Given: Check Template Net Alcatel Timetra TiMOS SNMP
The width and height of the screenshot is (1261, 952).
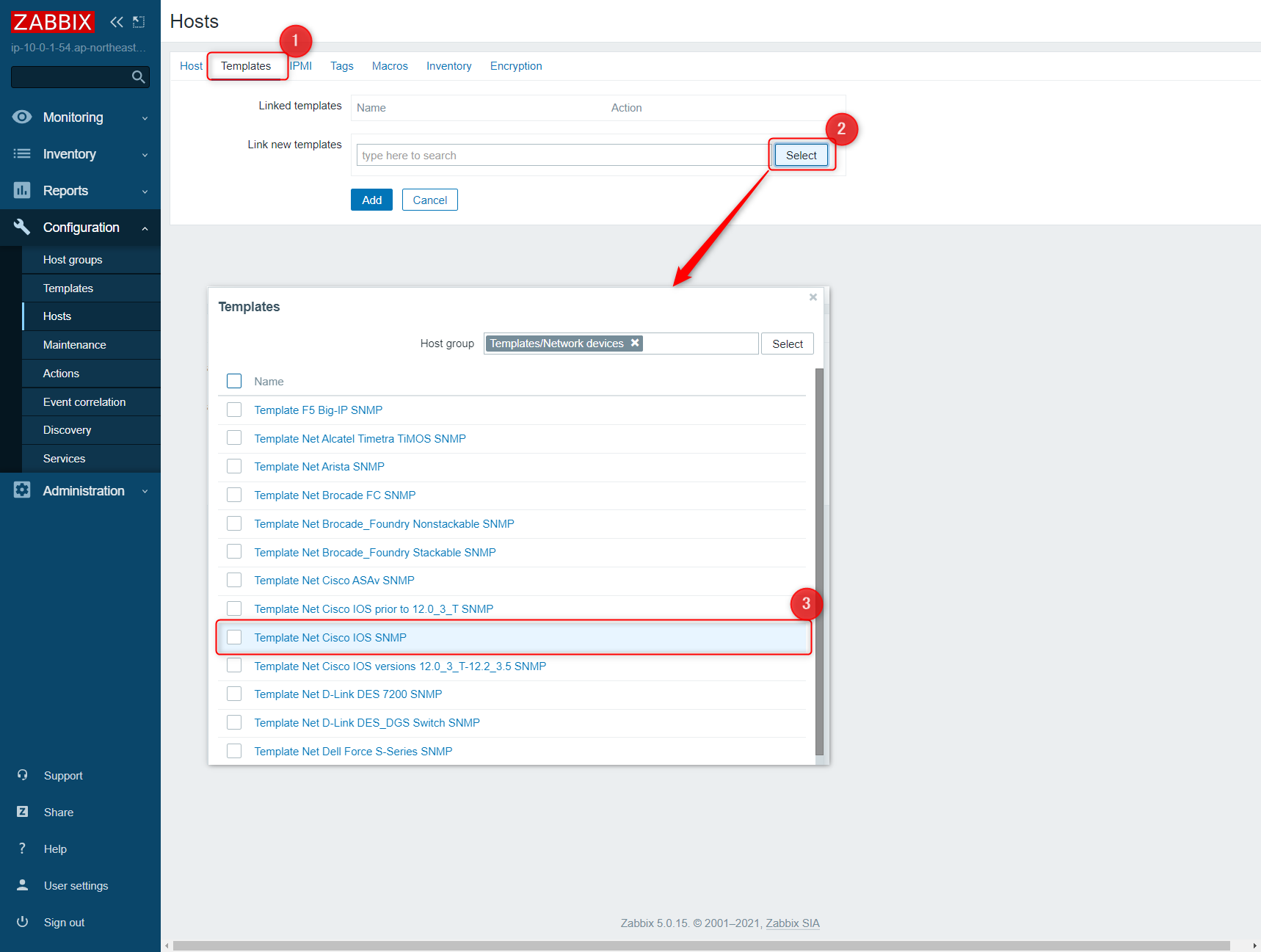Looking at the screenshot, I should [x=234, y=438].
